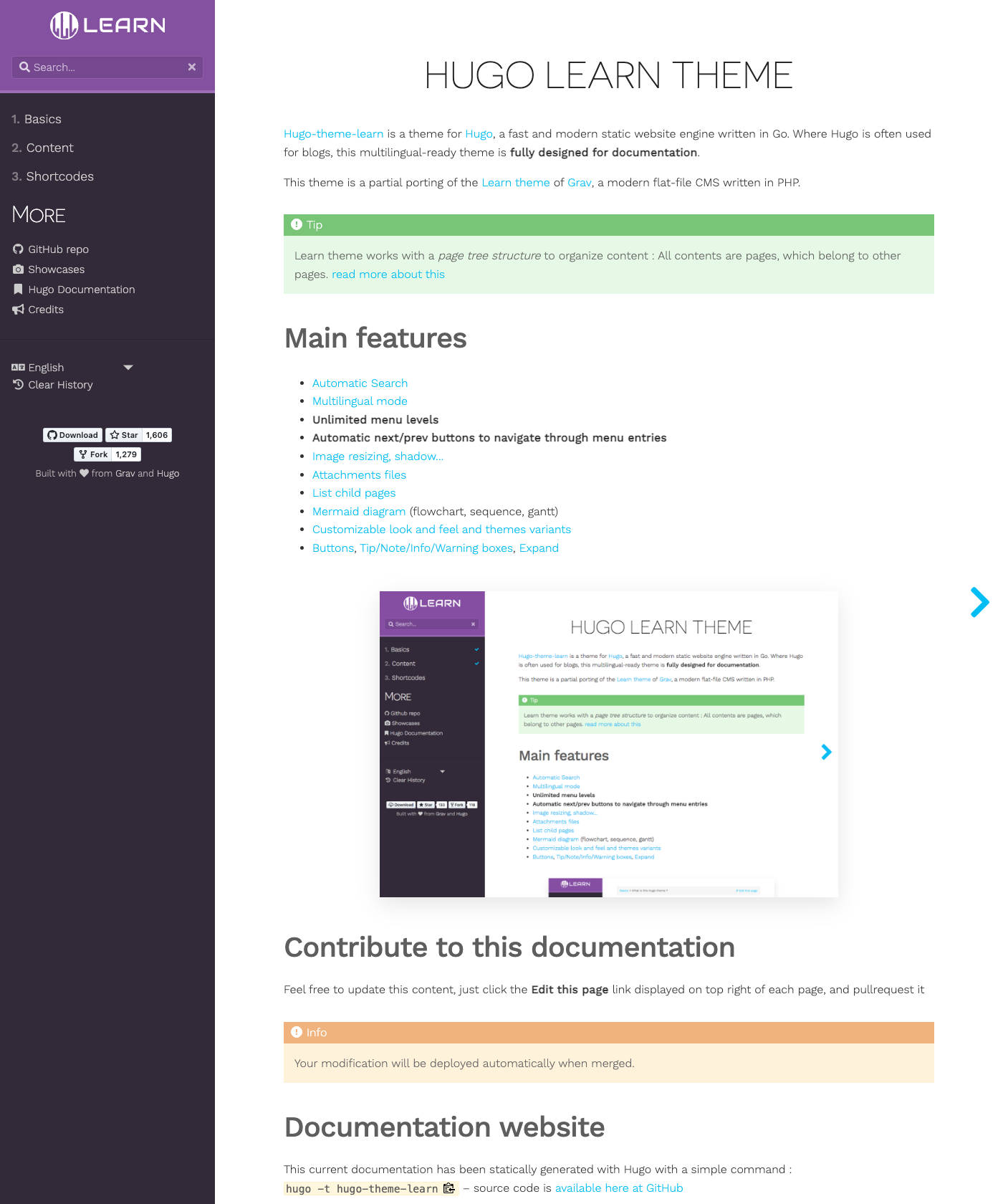Click the history icon beside Clear History
Image resolution: width=1003 pixels, height=1204 pixels.
[x=18, y=385]
